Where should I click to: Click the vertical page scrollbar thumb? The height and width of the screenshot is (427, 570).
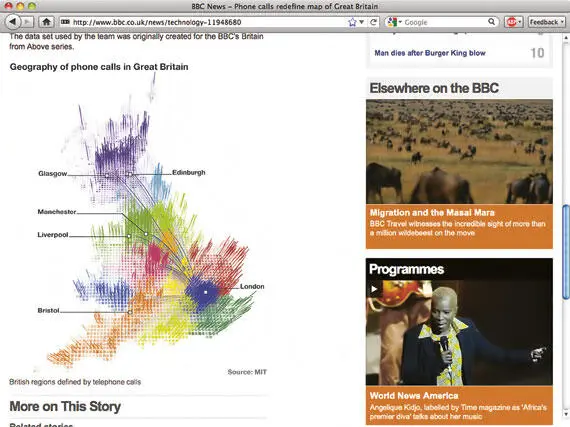566,252
